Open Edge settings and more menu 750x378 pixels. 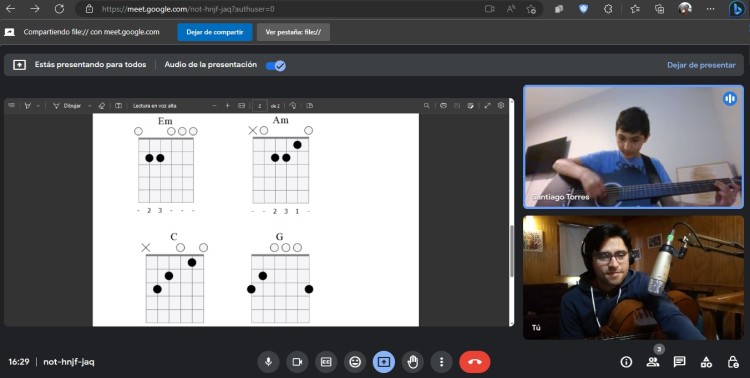(711, 9)
